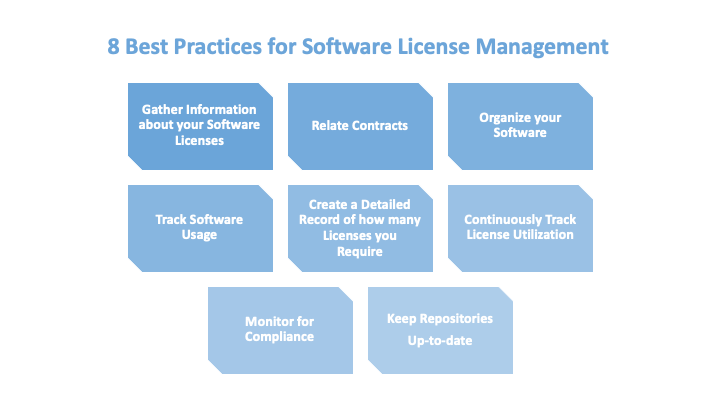Click the "Gather Information about your Software Licenses" box
Screen dimensions: 720x405
(x=200, y=125)
